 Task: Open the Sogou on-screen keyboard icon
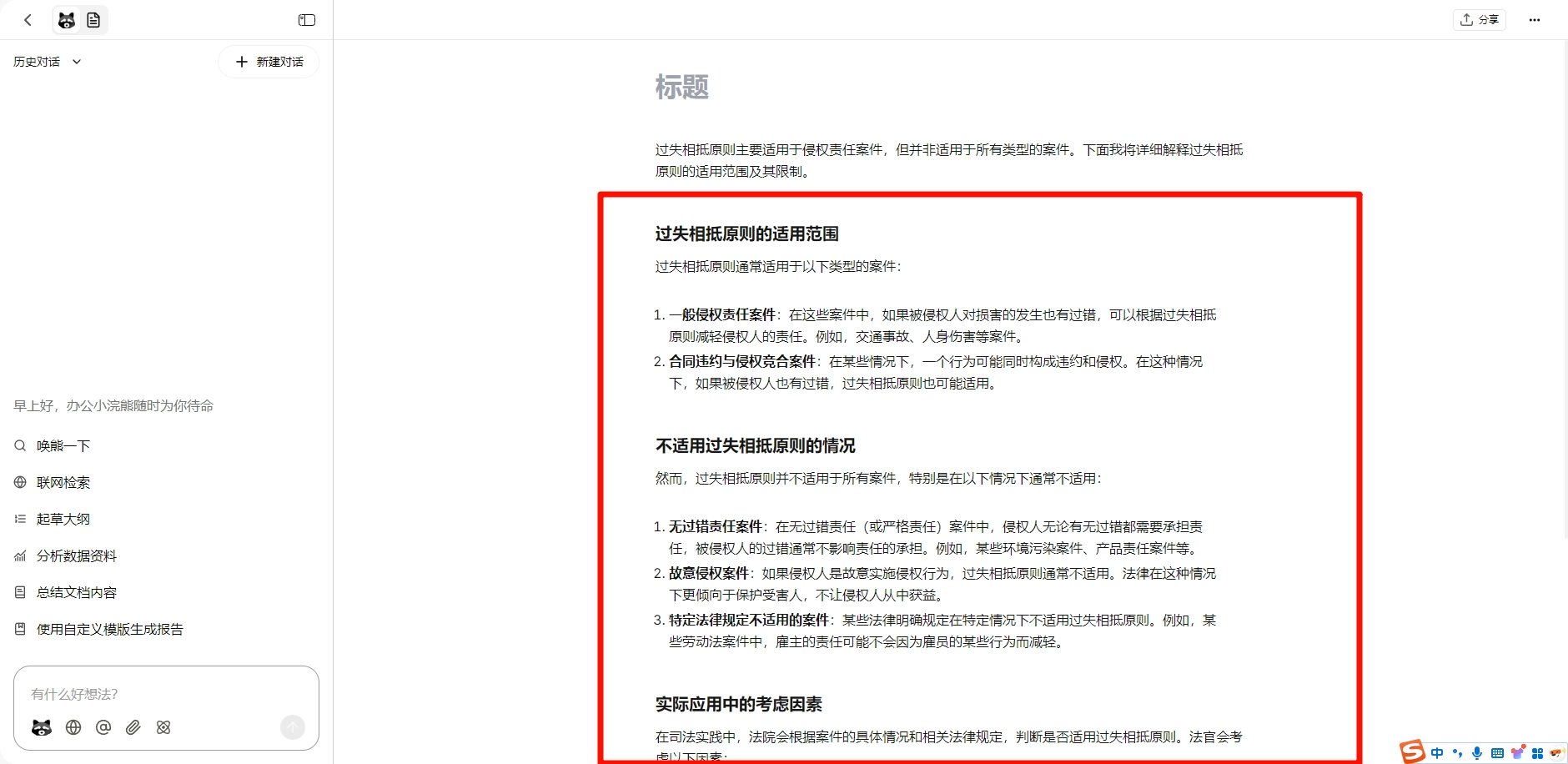click(1498, 752)
